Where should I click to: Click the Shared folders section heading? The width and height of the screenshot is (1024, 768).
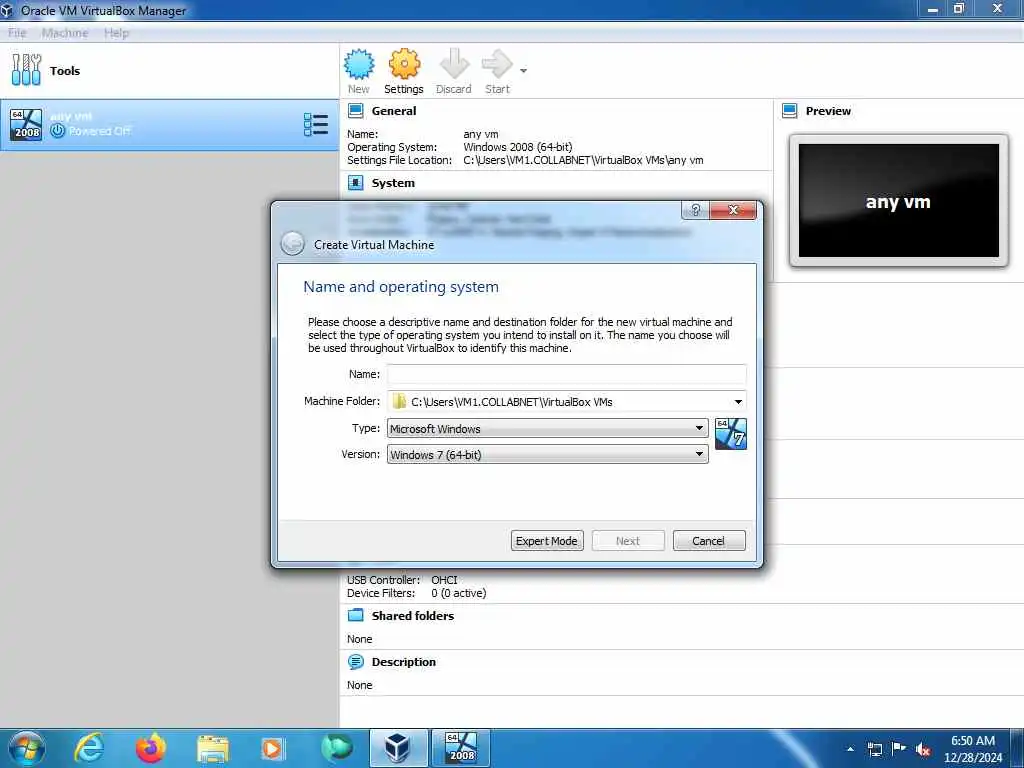[x=413, y=616]
